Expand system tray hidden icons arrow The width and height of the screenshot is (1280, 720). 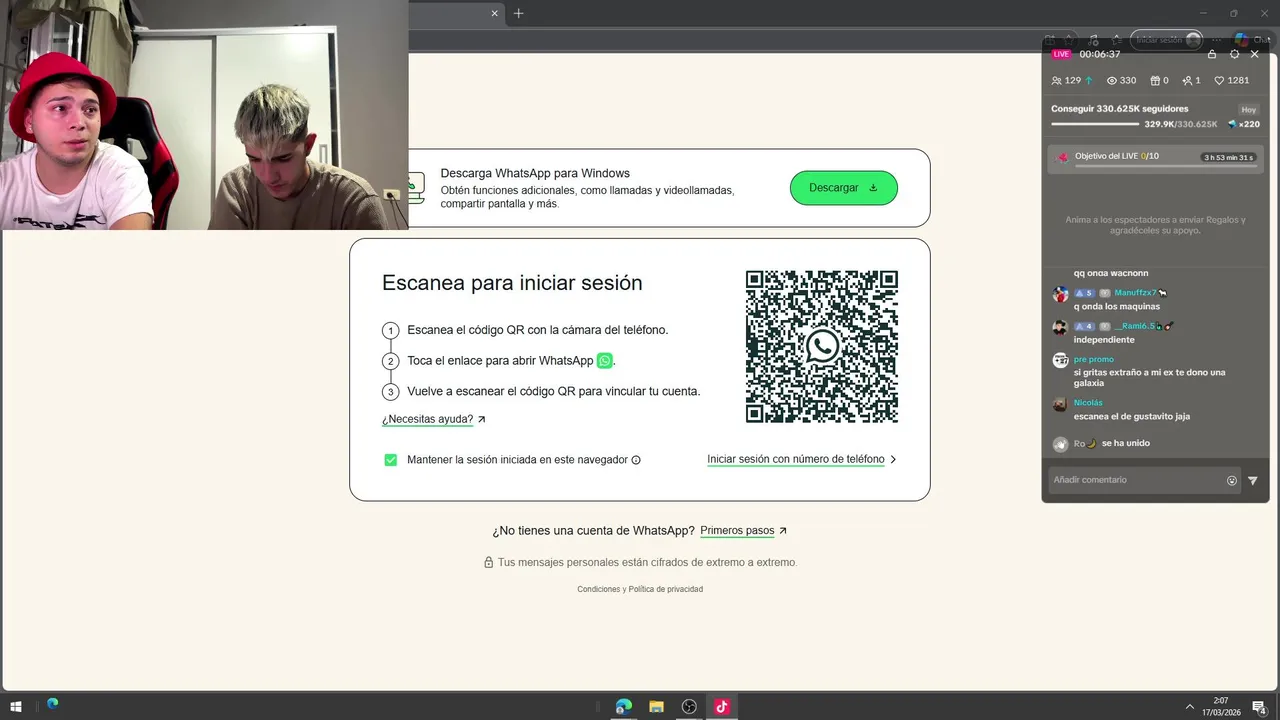click(1189, 706)
